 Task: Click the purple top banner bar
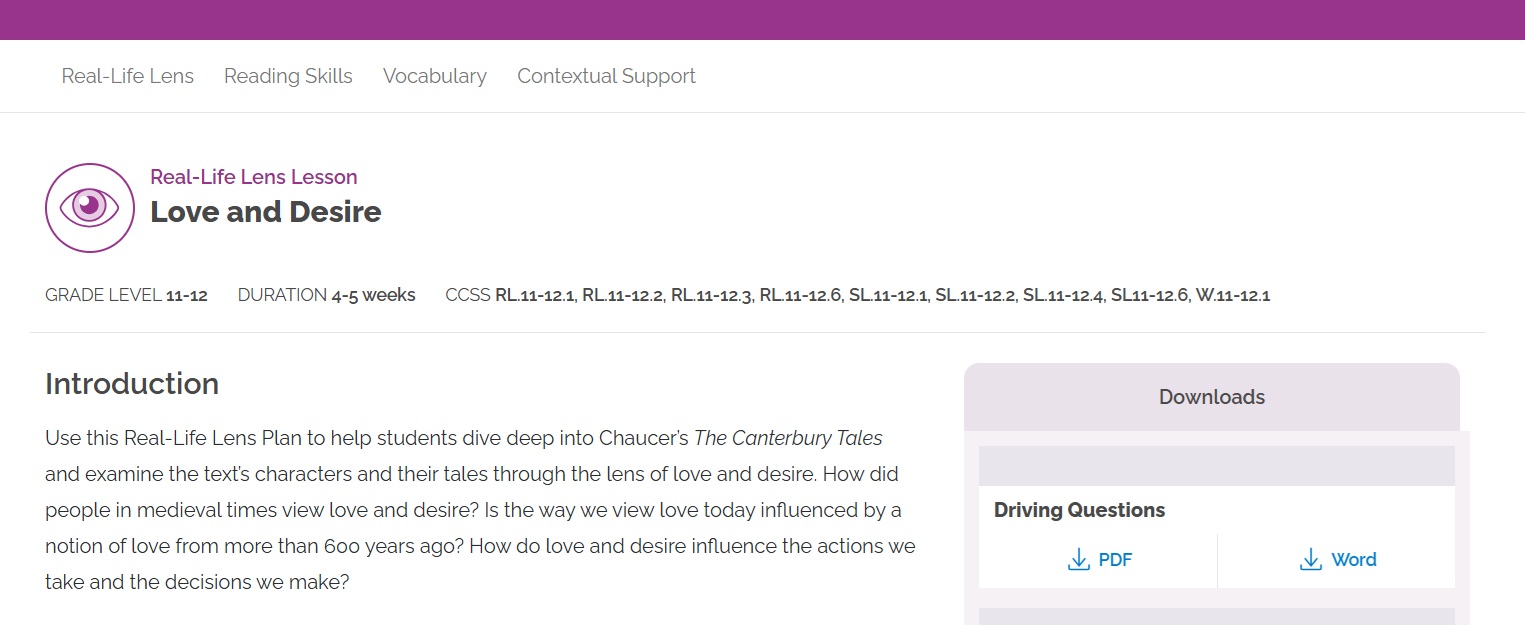[762, 20]
